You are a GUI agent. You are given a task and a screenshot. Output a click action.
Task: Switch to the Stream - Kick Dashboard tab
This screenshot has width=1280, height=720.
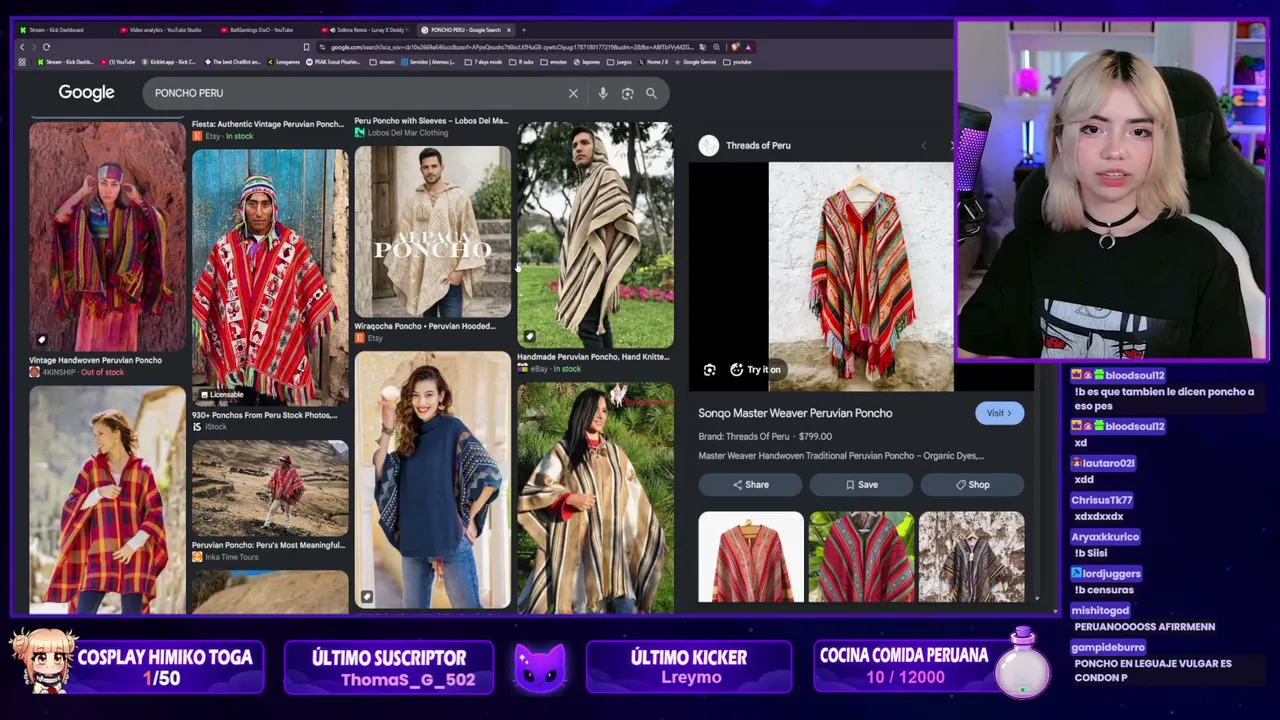[x=60, y=30]
